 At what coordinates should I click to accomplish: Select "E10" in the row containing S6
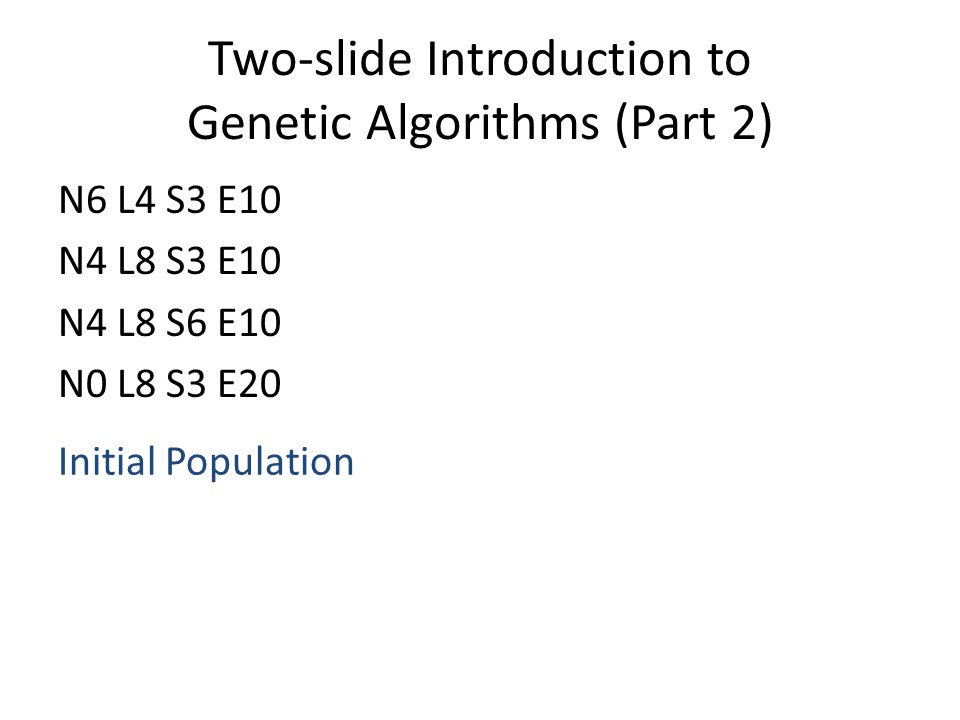(249, 323)
